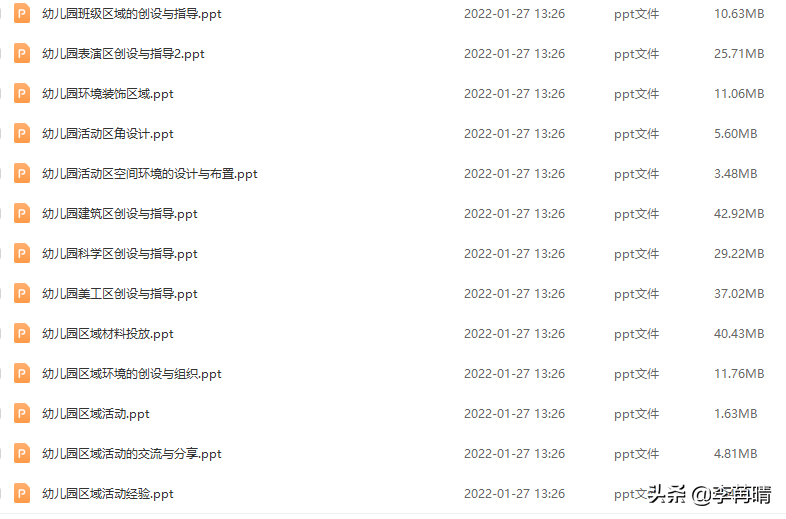Open 幼儿园活动区空间环境的设计与布置.ppt file name
The image size is (786, 519).
(150, 174)
